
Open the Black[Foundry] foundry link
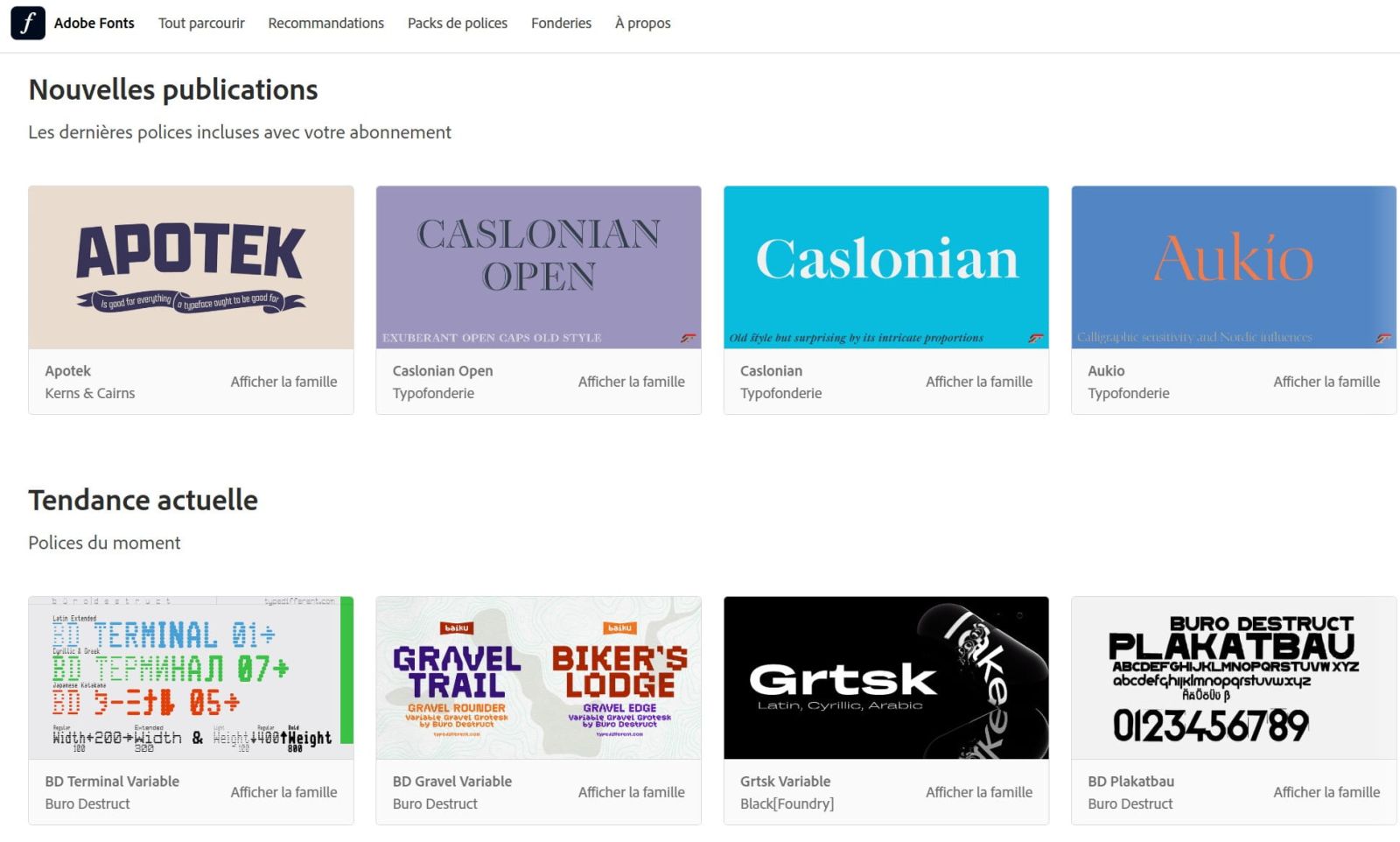(x=787, y=804)
